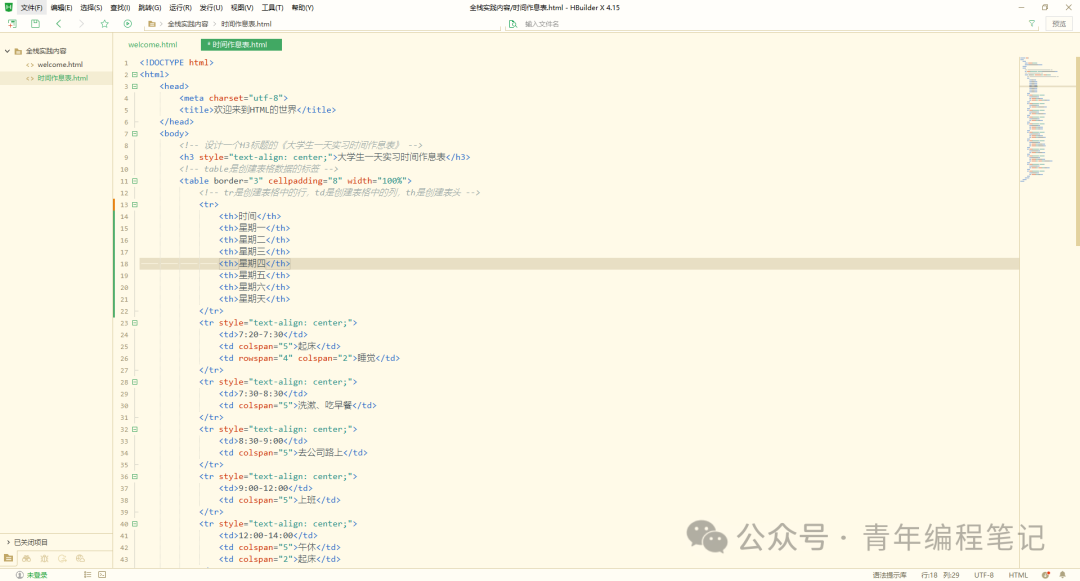Save the file with the floppy icon

35,23
